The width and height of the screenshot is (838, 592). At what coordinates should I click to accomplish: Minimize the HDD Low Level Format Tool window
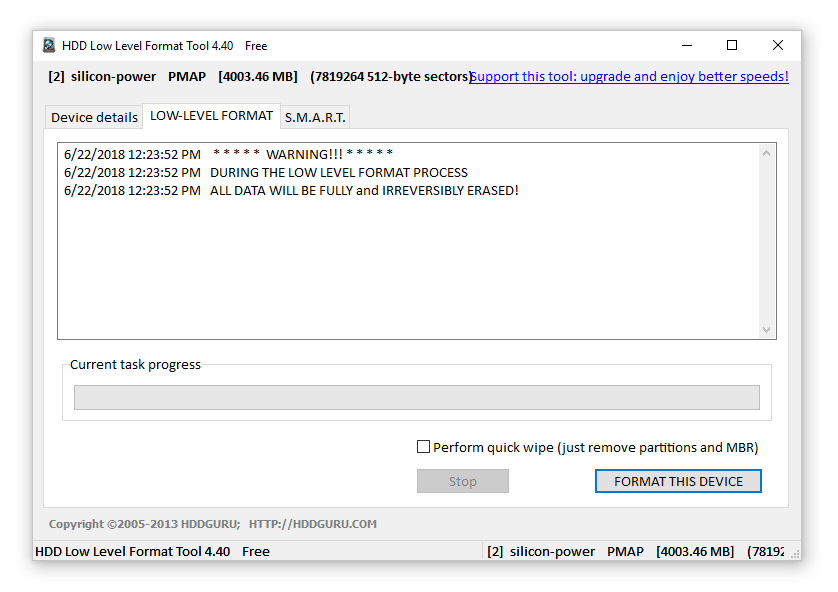[x=687, y=45]
